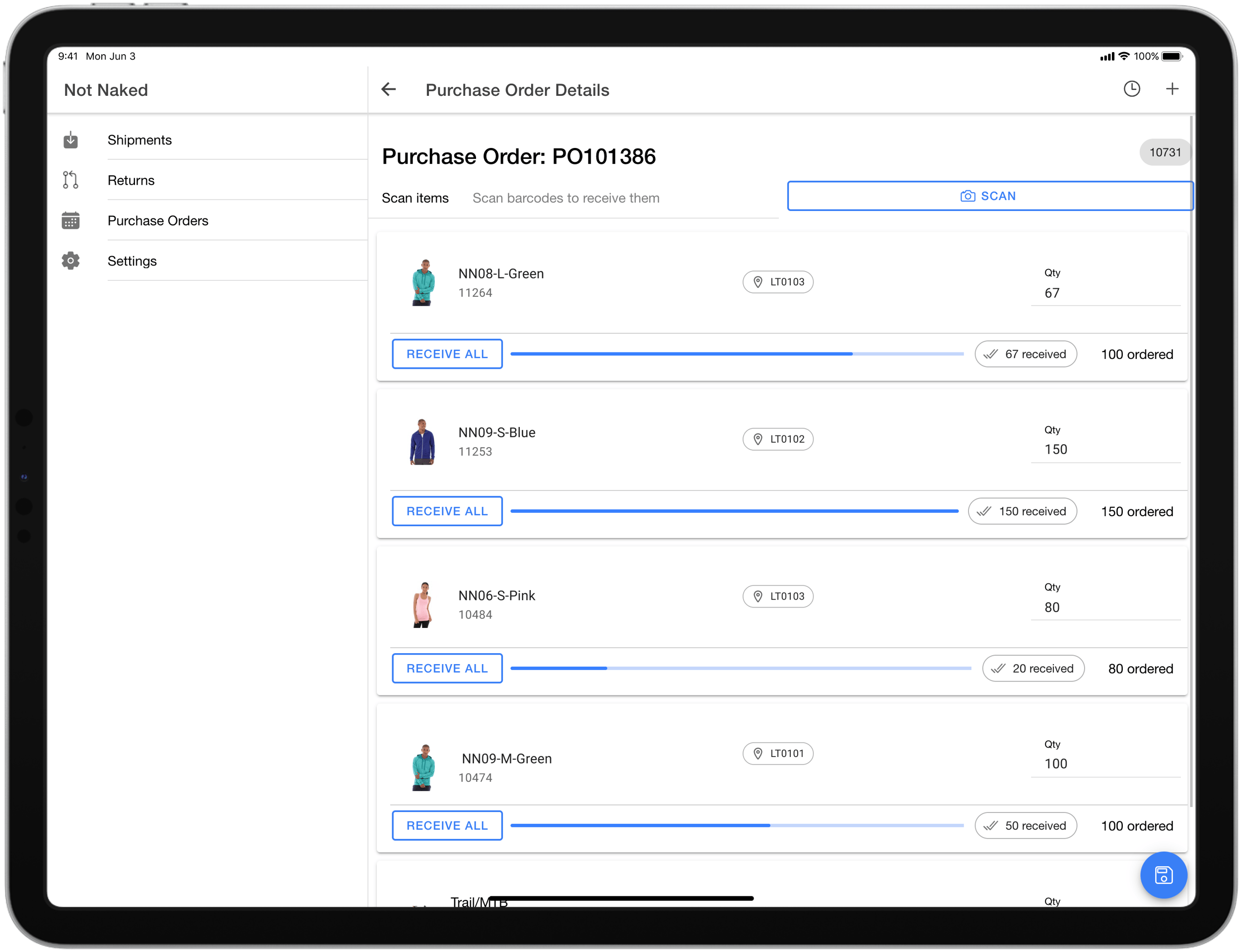The image size is (1241, 952).
Task: Save changes with the floppy disk button
Action: pos(1164,875)
